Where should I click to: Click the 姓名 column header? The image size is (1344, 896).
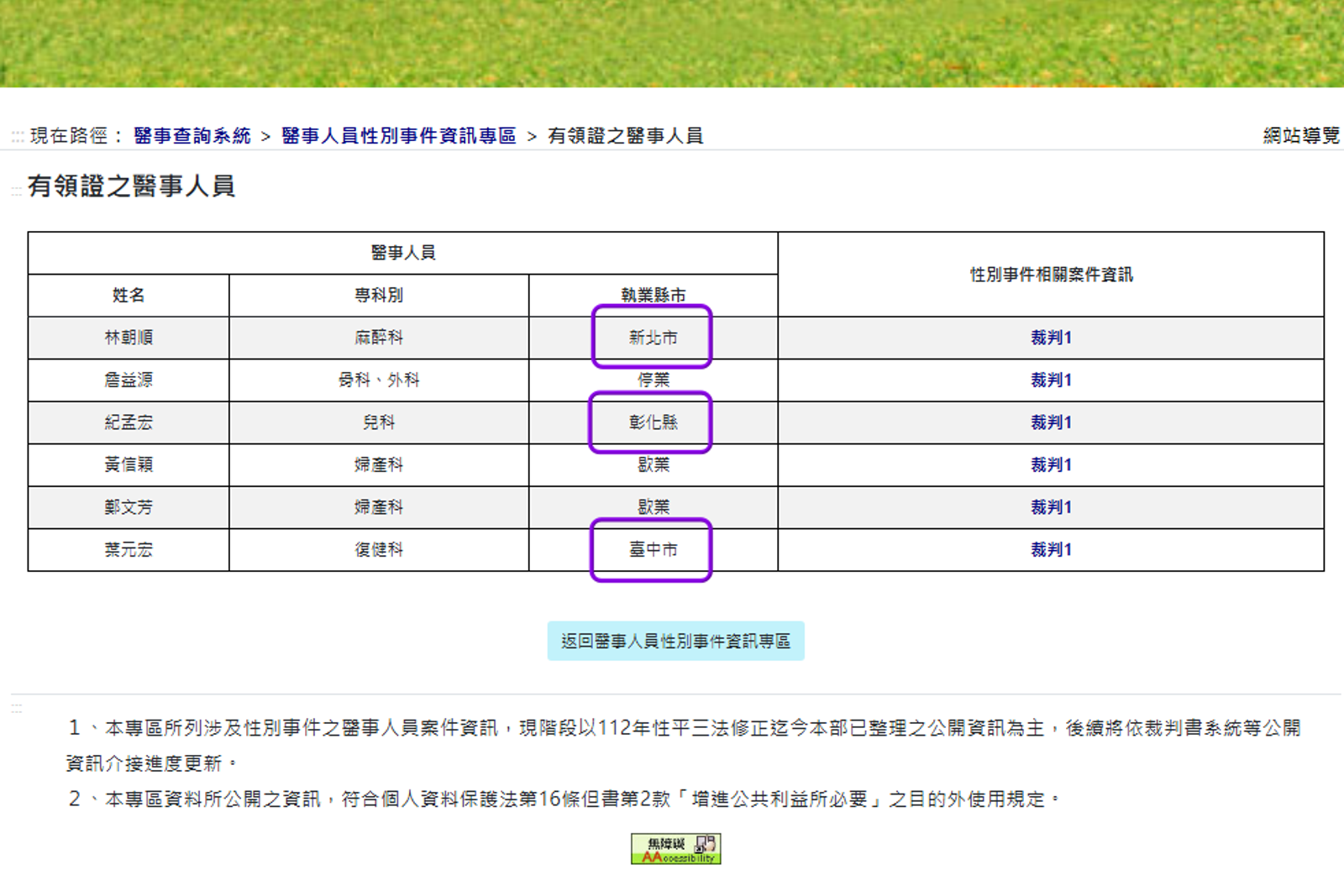[x=128, y=295]
